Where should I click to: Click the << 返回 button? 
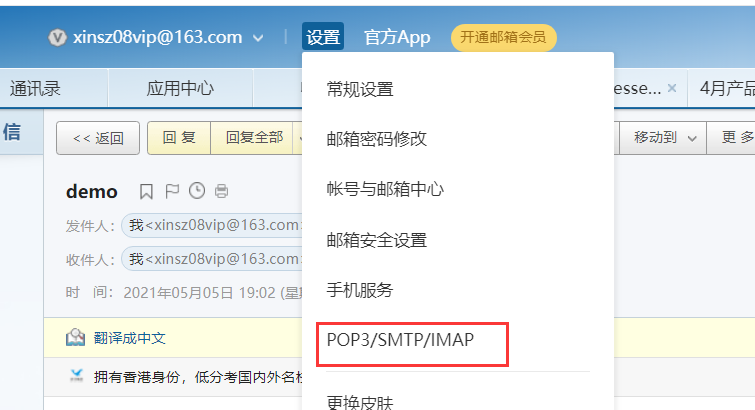[x=98, y=138]
